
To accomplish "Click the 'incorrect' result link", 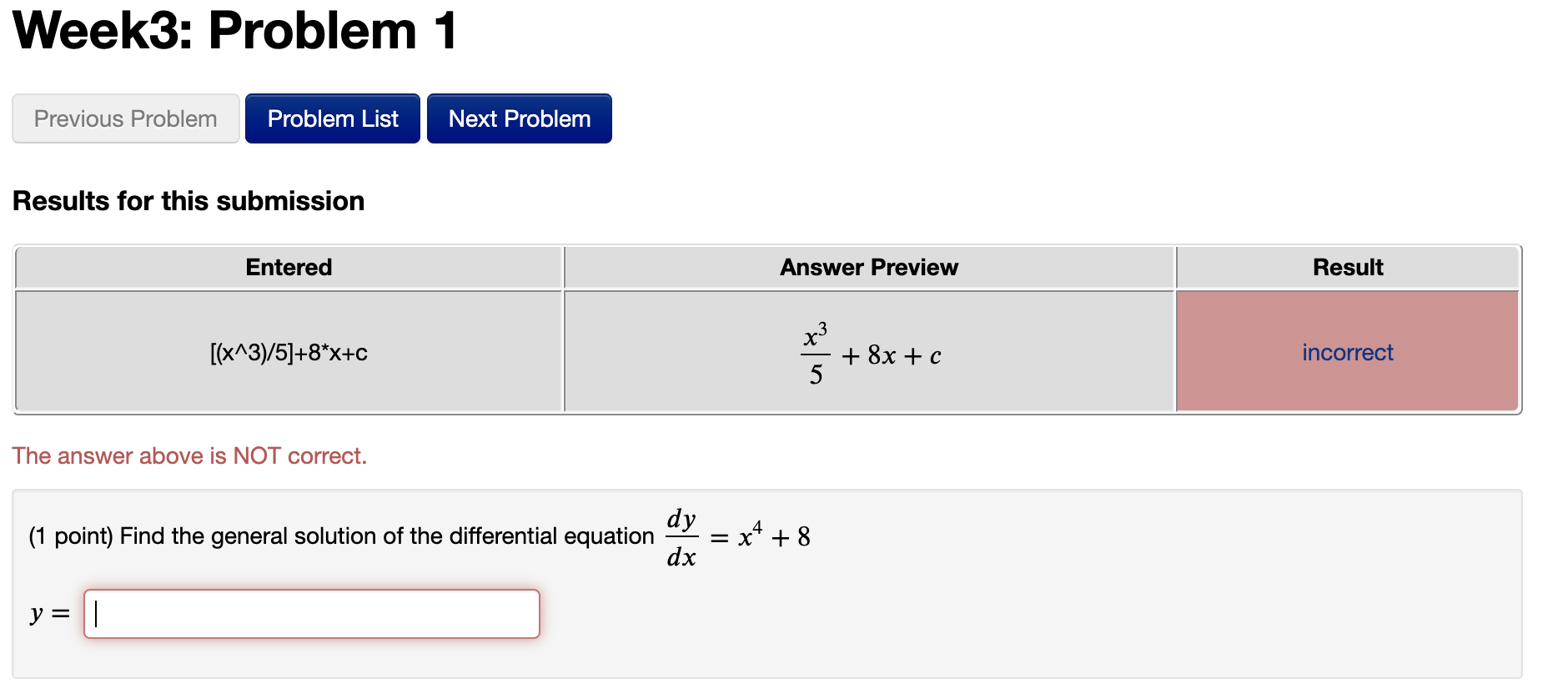I will [x=1346, y=352].
